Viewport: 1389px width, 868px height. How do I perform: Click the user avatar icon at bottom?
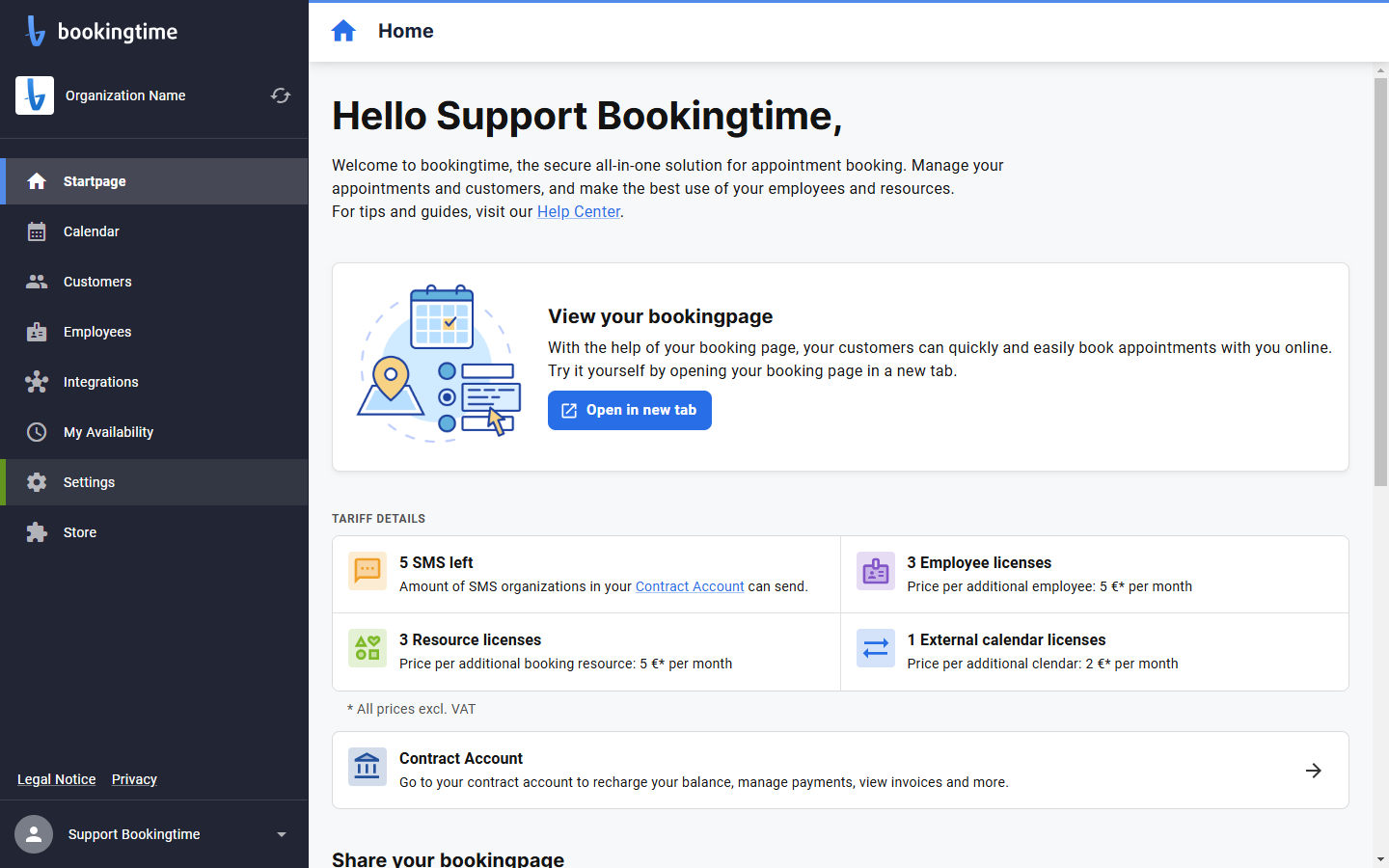[x=34, y=834]
